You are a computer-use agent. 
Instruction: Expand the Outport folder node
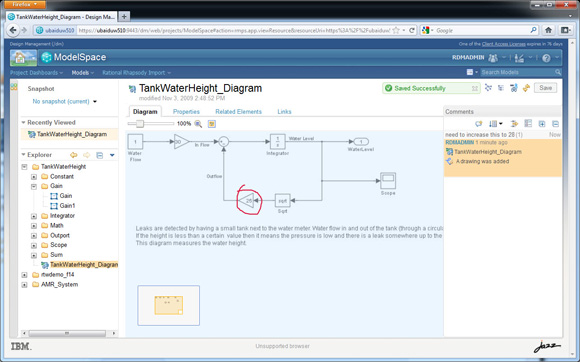coord(34,236)
